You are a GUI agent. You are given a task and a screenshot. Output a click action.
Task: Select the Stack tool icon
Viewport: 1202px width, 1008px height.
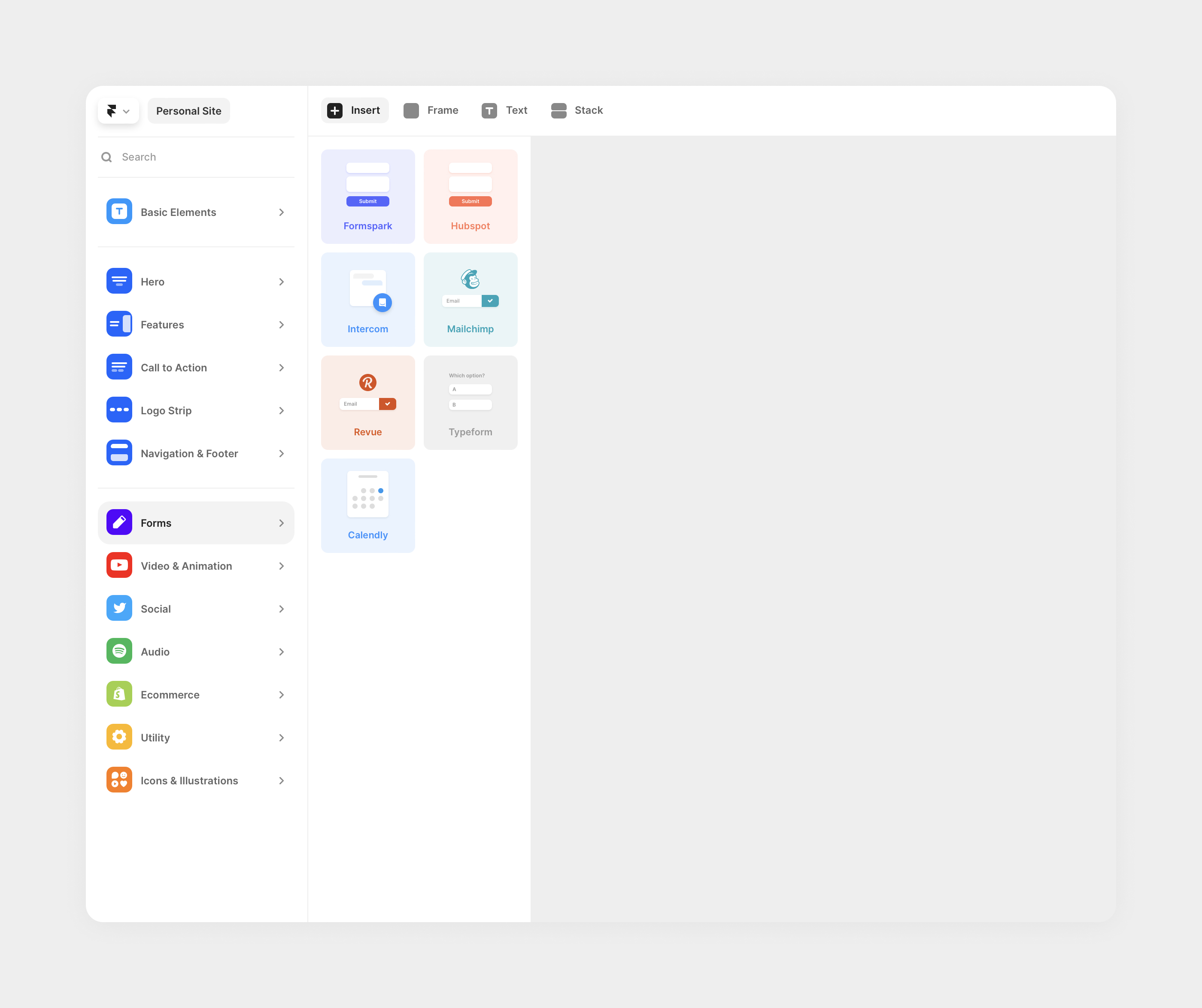click(558, 110)
